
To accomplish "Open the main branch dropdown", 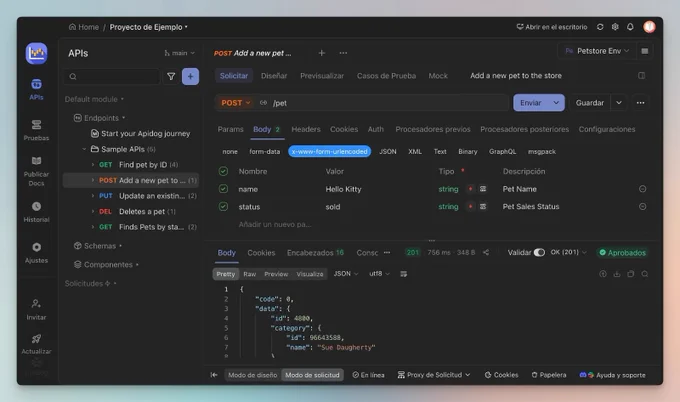I will [x=180, y=53].
